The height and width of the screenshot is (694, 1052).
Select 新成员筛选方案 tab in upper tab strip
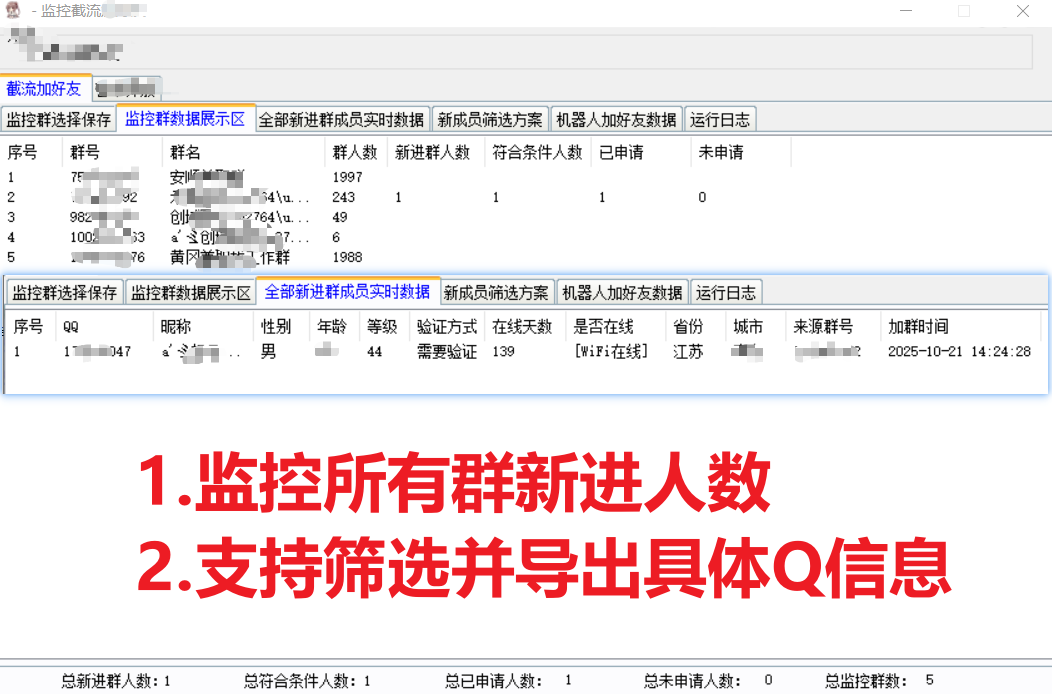coord(490,120)
